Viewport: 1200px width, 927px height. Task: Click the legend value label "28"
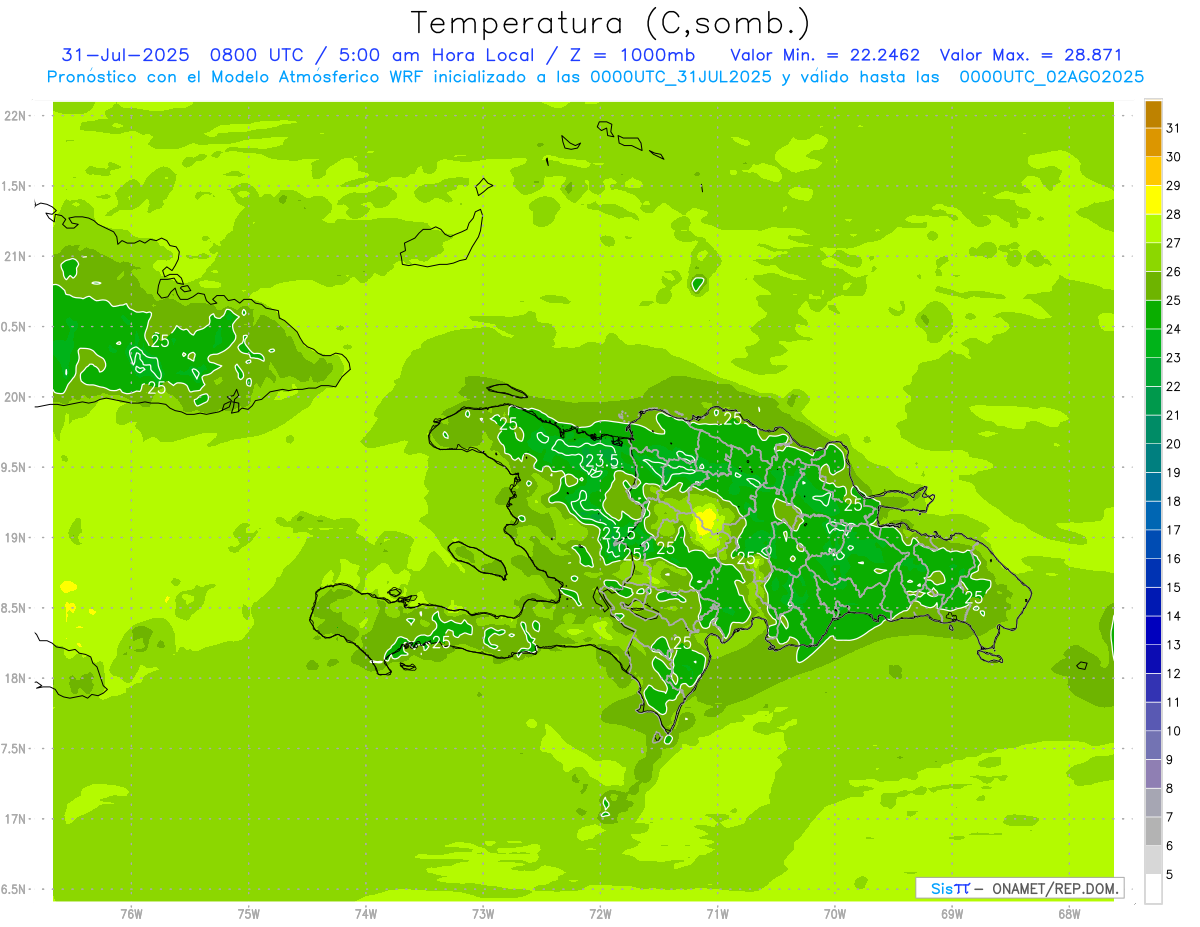pyautogui.click(x=1173, y=214)
